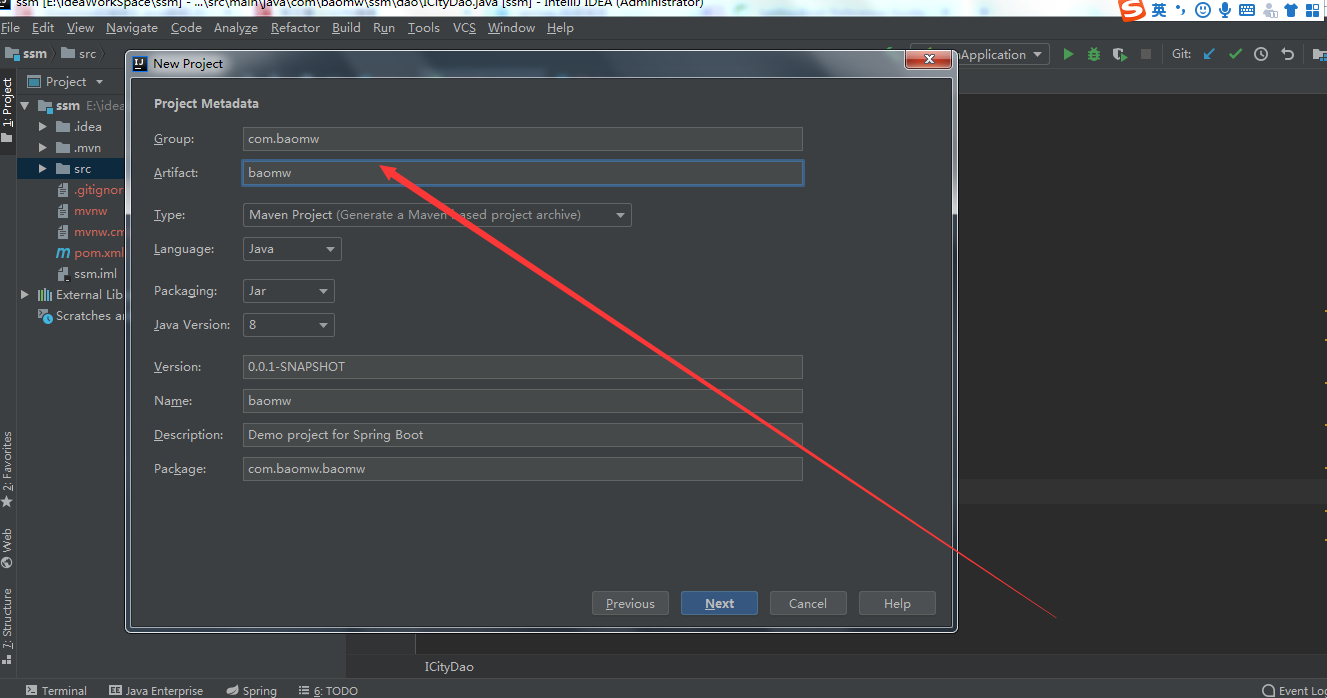Run the application with the green play icon
The image size is (1327, 698).
tap(1068, 54)
